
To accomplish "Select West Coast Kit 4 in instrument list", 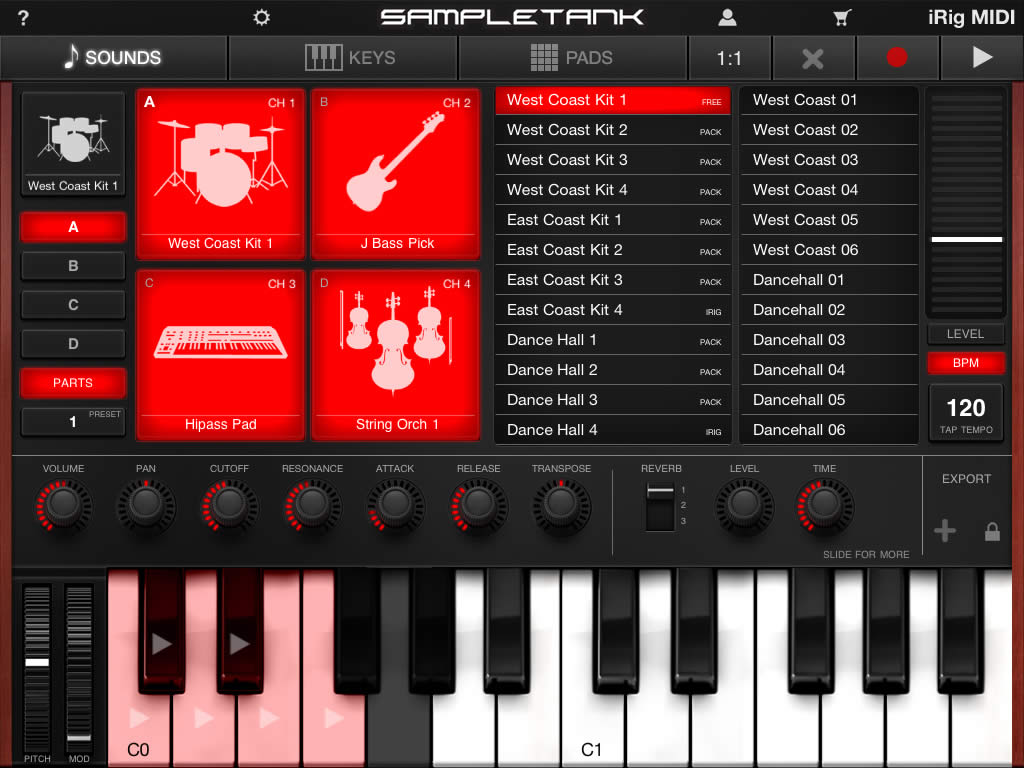I will (x=613, y=190).
